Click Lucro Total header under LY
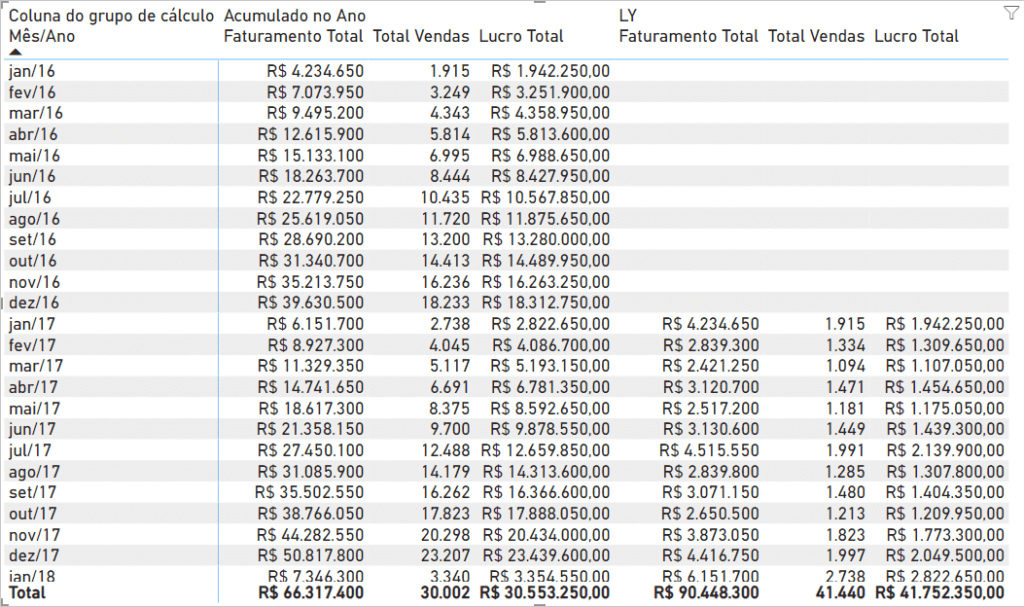 coord(916,36)
